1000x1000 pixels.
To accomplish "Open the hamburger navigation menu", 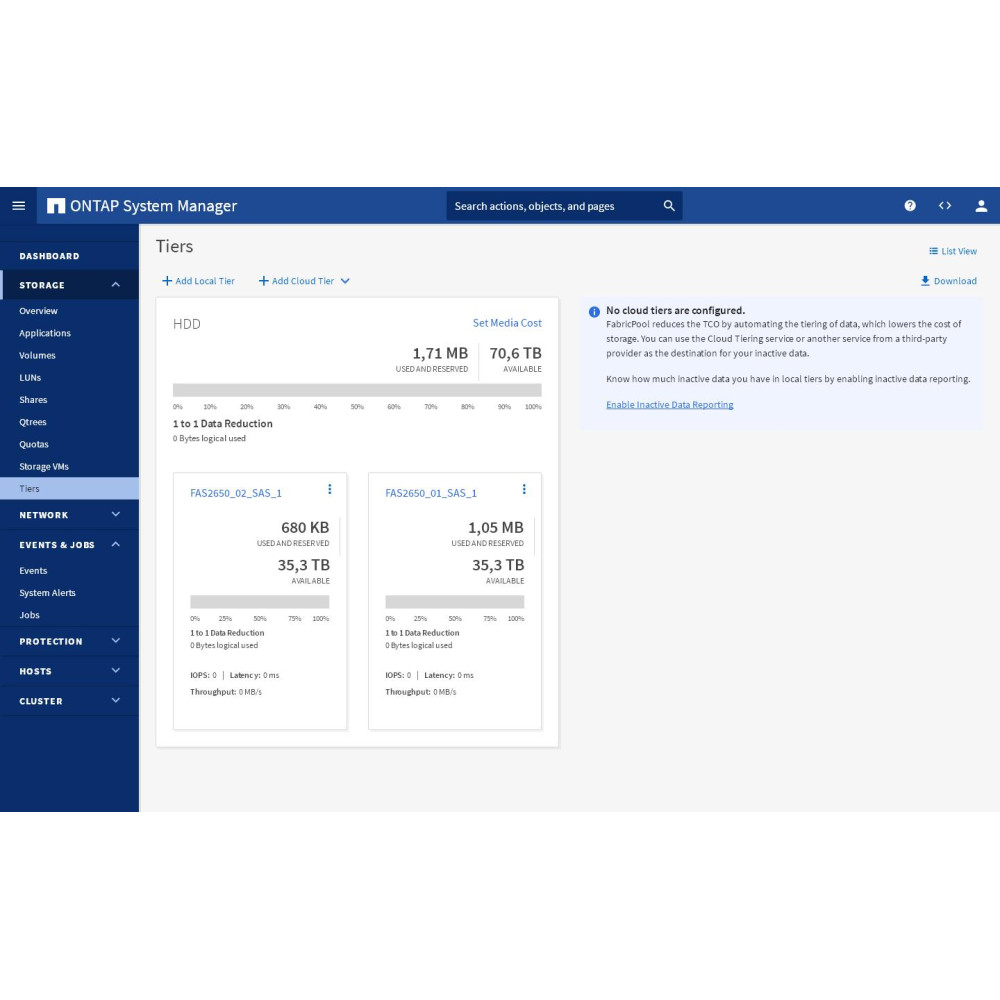I will point(18,205).
